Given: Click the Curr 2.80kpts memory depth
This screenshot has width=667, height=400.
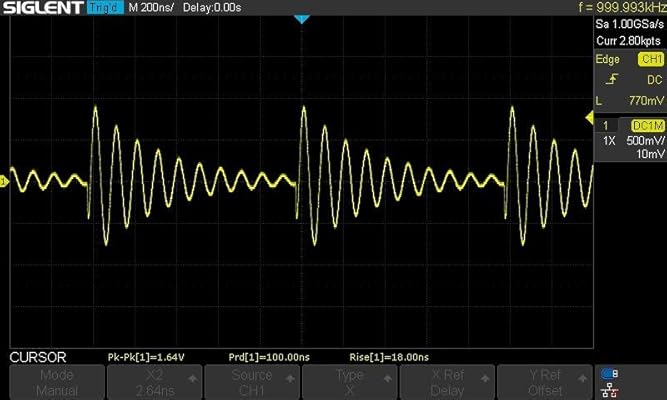Looking at the screenshot, I should pyautogui.click(x=628, y=41).
